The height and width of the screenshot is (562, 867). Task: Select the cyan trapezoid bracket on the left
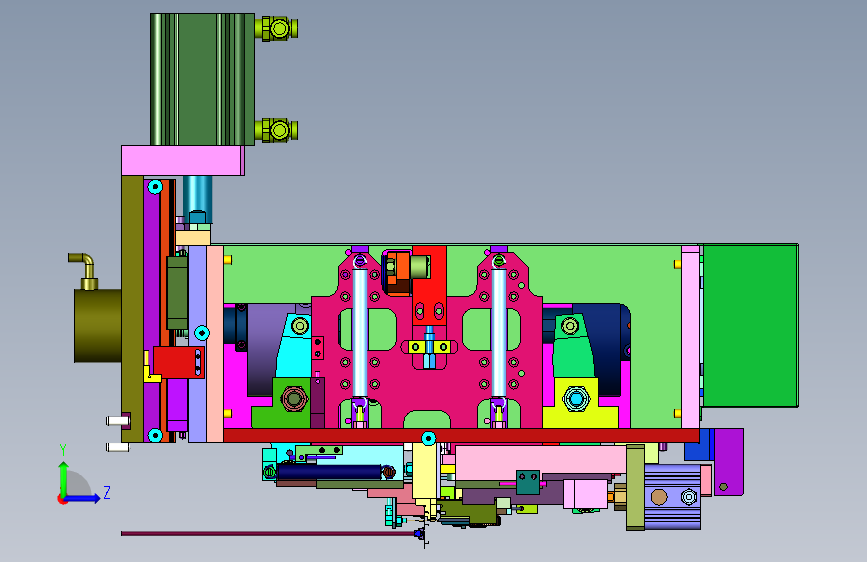click(295, 346)
